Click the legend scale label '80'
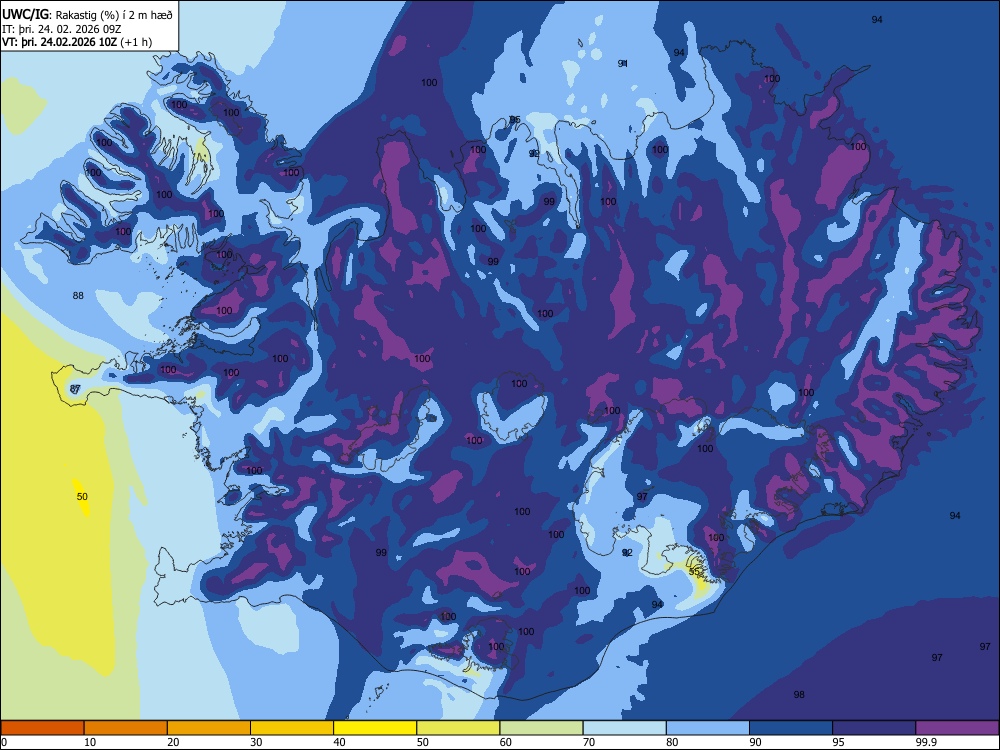 pyautogui.click(x=672, y=742)
